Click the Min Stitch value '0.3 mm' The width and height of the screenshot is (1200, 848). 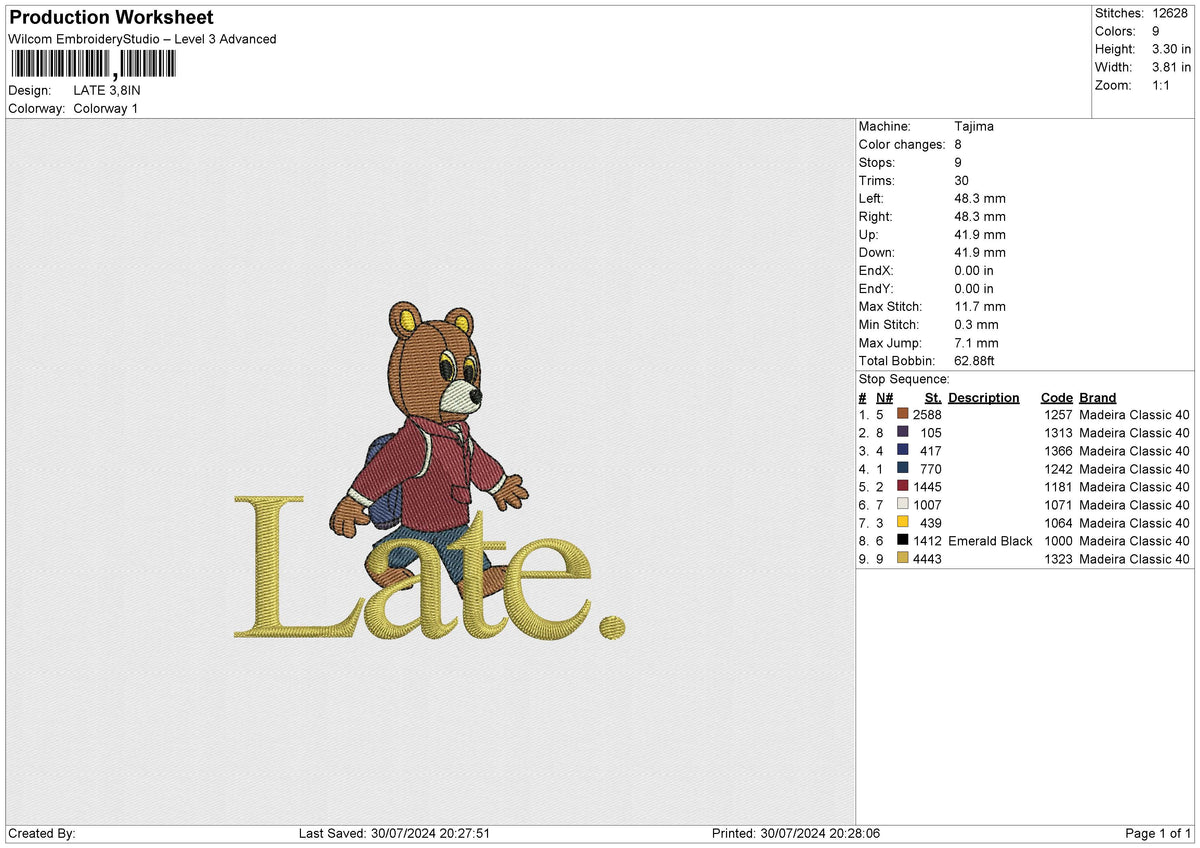coord(977,325)
